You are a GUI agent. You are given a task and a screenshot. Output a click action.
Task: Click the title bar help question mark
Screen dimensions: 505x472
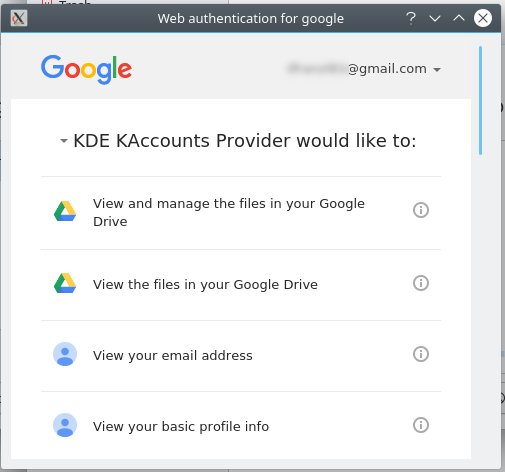411,18
